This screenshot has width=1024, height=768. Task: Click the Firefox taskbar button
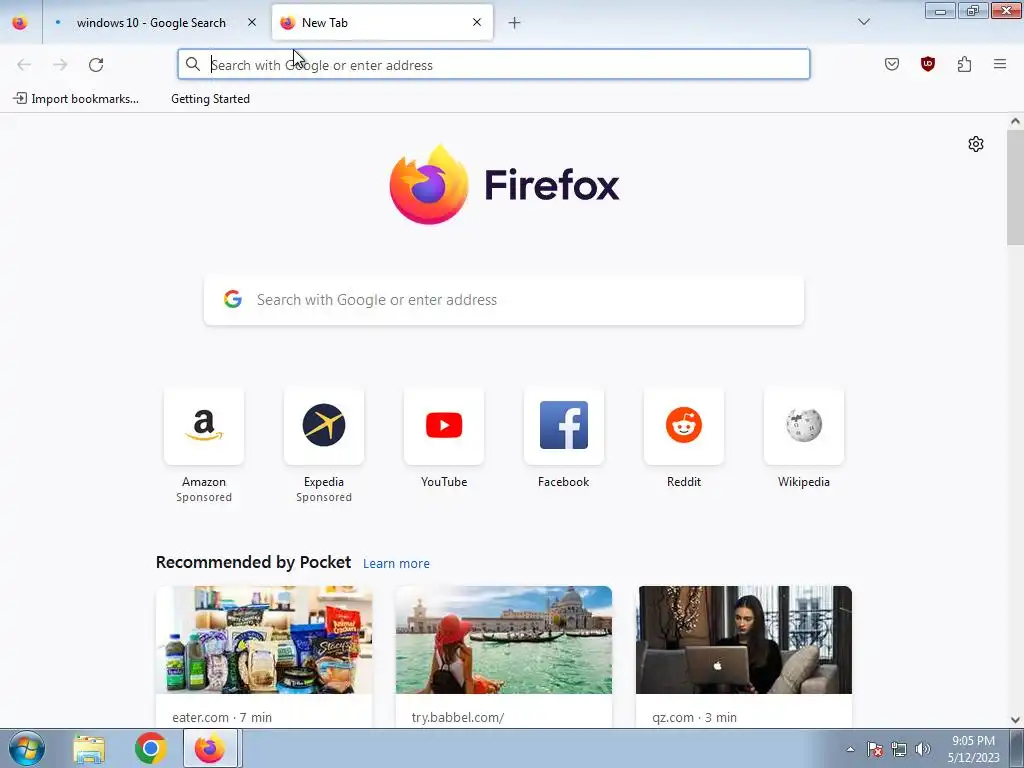pos(210,749)
